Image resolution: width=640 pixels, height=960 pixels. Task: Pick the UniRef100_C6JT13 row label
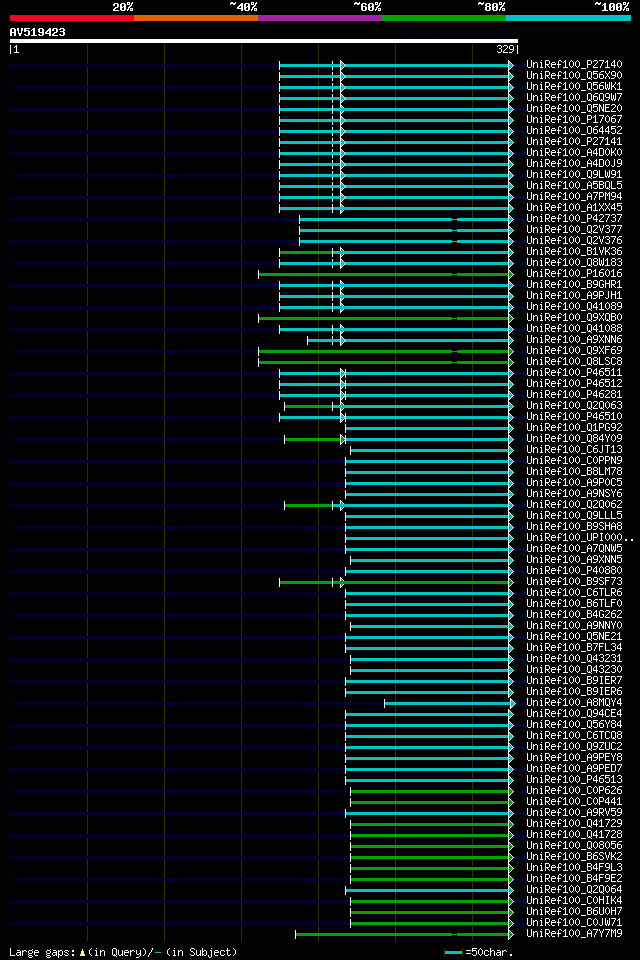pyautogui.click(x=574, y=450)
